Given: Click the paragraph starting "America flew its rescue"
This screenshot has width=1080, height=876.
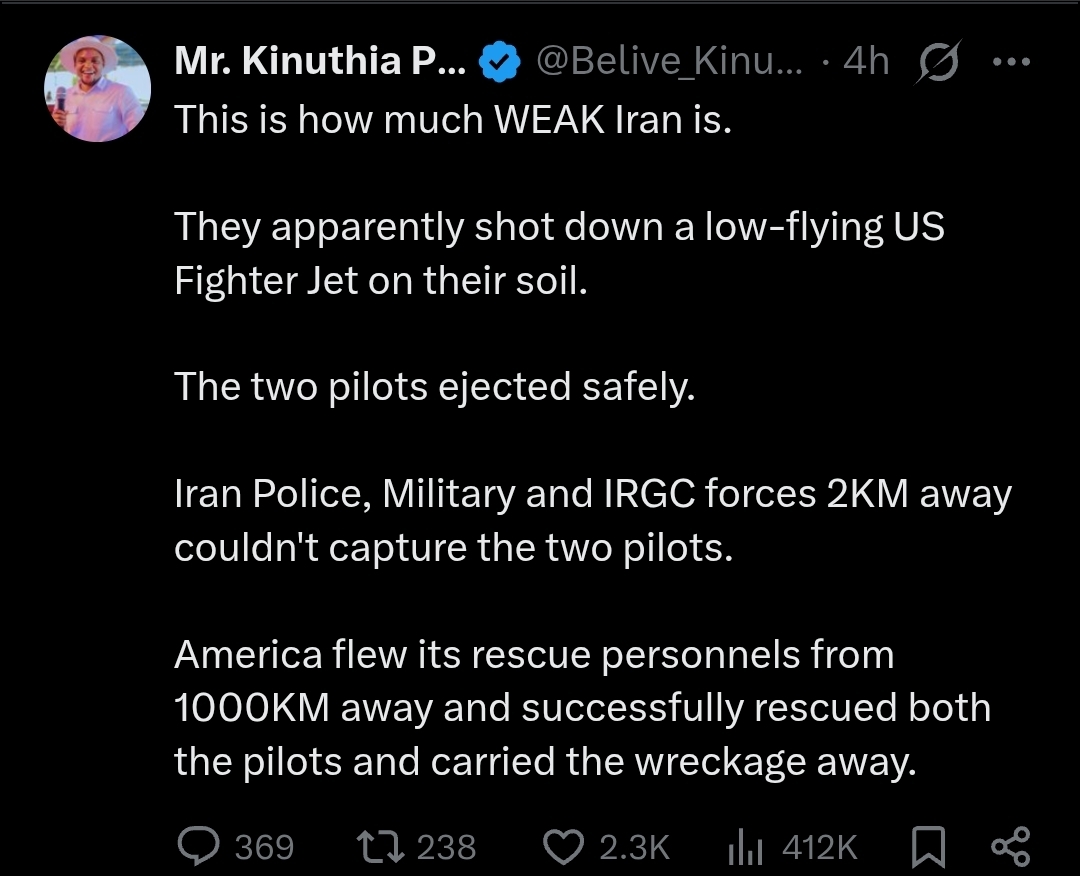Looking at the screenshot, I should pos(582,708).
